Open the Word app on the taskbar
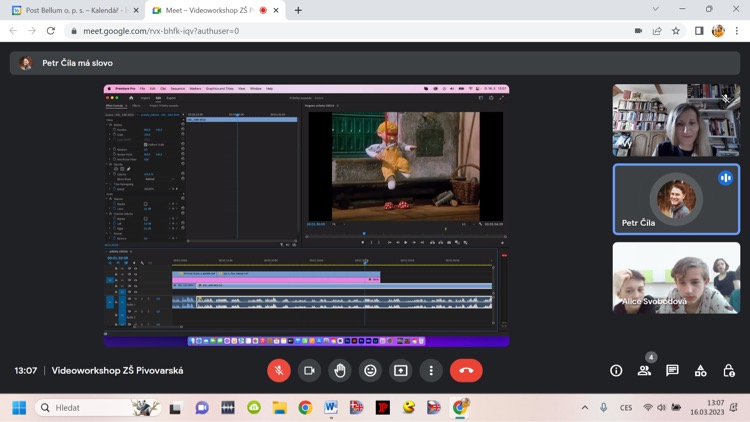 click(331, 408)
